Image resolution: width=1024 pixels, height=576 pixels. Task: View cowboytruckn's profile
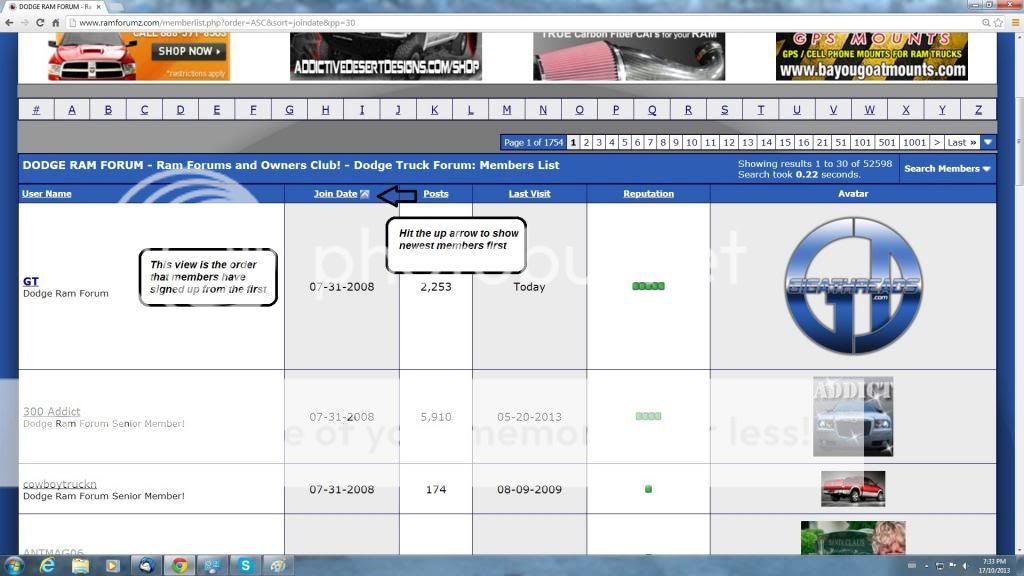click(59, 484)
